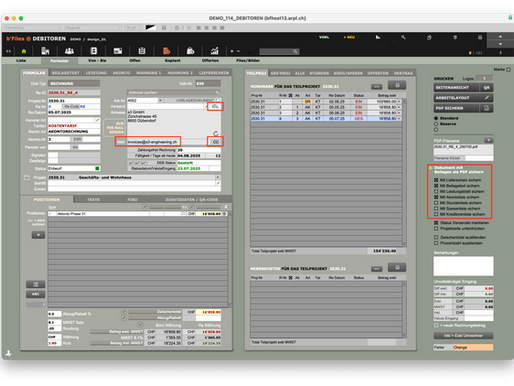Select the Reserve radio button
The width and height of the screenshot is (514, 386).
click(436, 124)
